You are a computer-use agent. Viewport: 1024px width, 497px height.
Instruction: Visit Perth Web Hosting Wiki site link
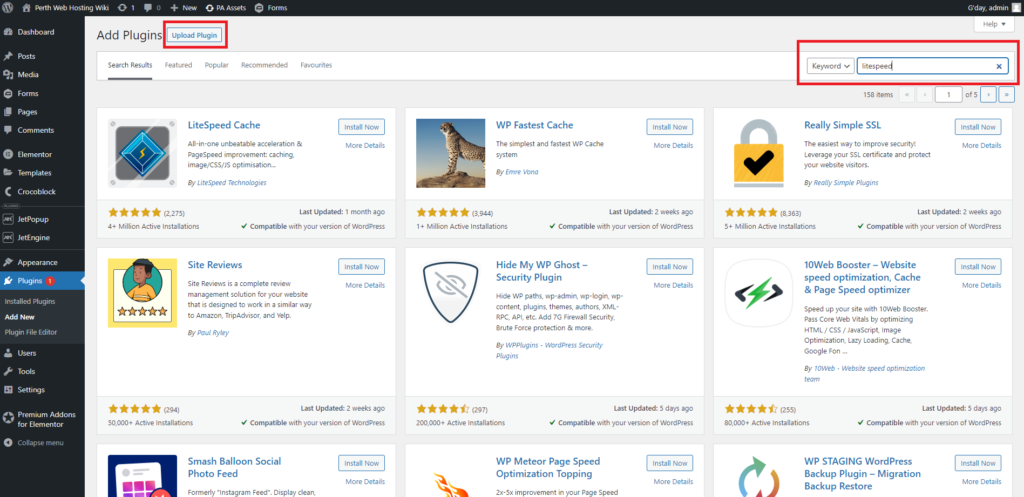pyautogui.click(x=65, y=8)
